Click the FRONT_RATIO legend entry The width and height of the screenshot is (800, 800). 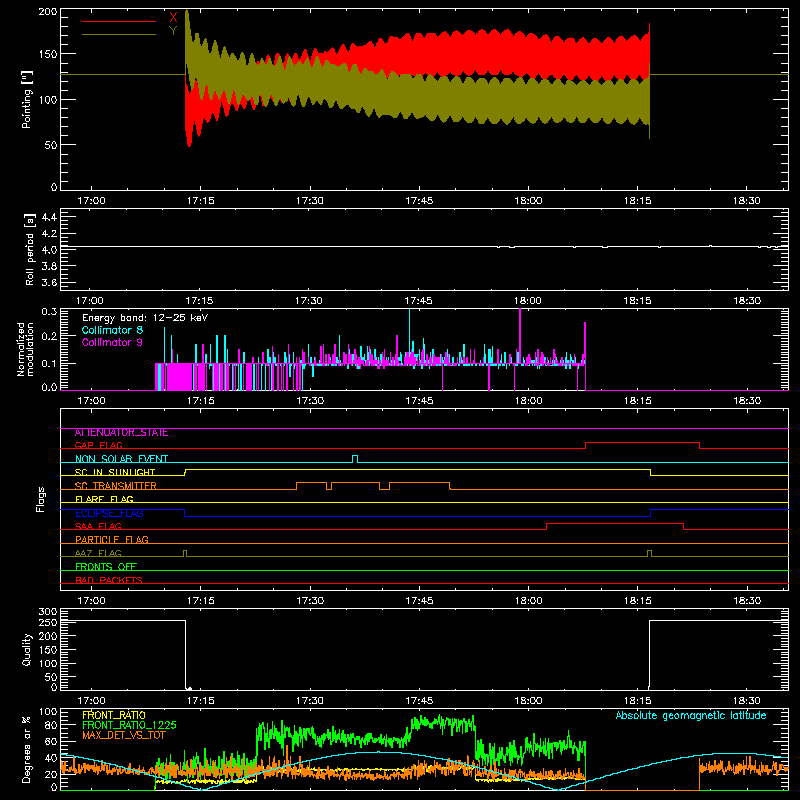(114, 715)
